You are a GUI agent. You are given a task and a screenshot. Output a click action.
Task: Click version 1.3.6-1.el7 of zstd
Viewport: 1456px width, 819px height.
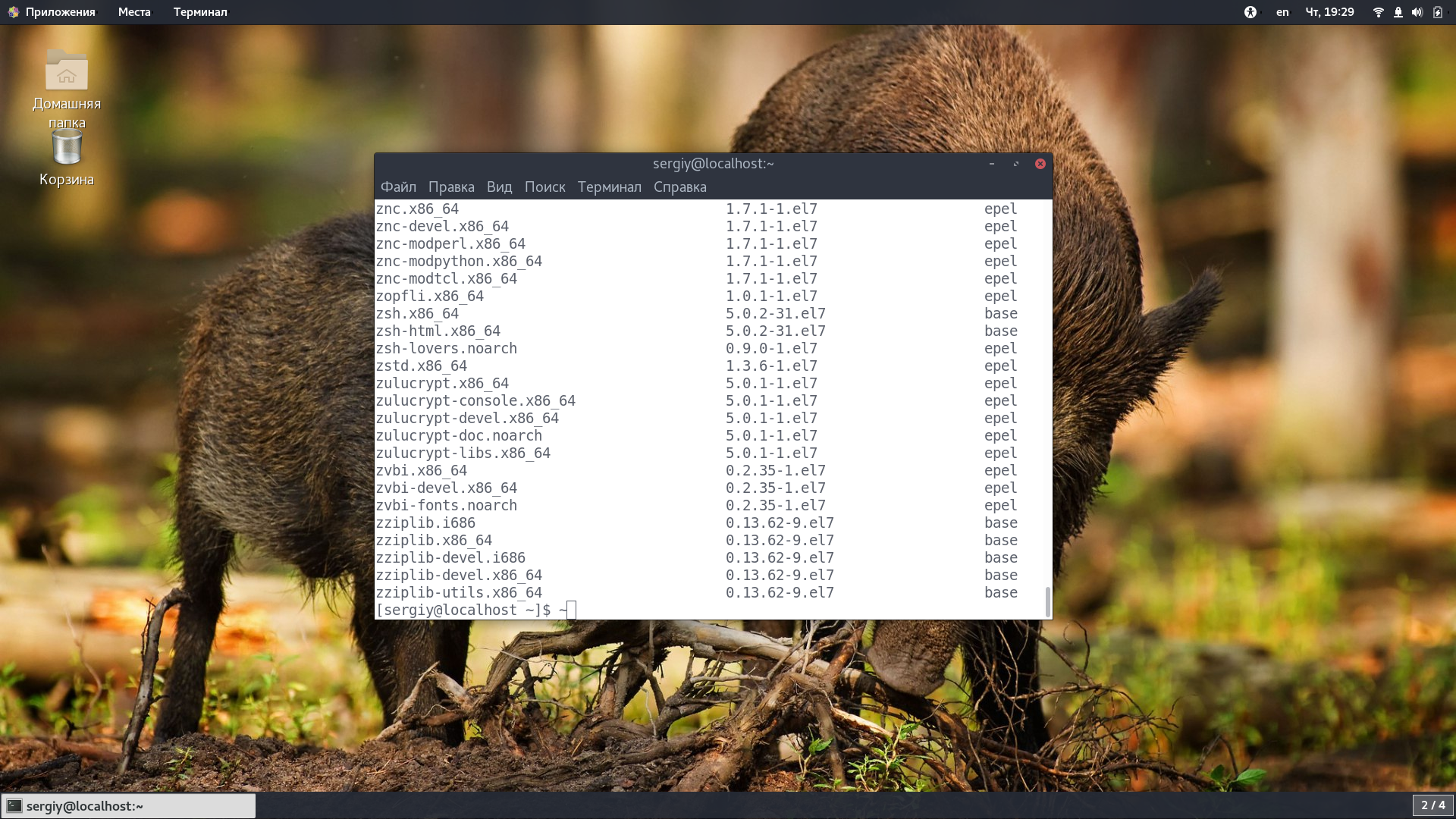click(771, 366)
